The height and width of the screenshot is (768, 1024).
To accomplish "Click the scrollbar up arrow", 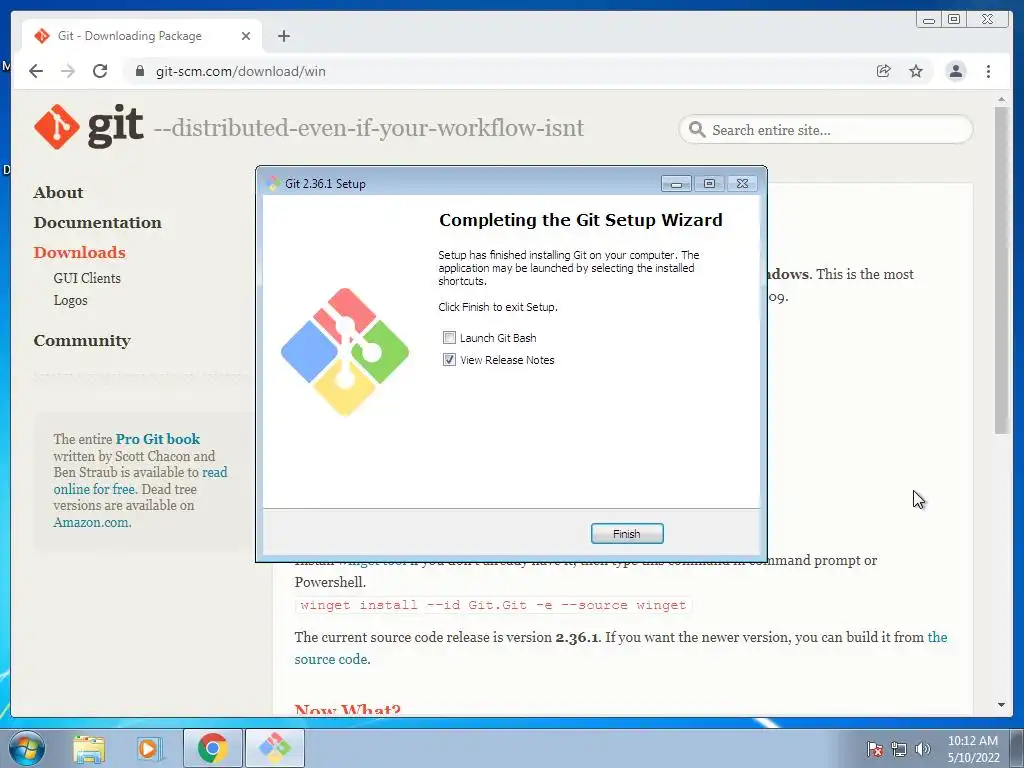I will 1001,99.
